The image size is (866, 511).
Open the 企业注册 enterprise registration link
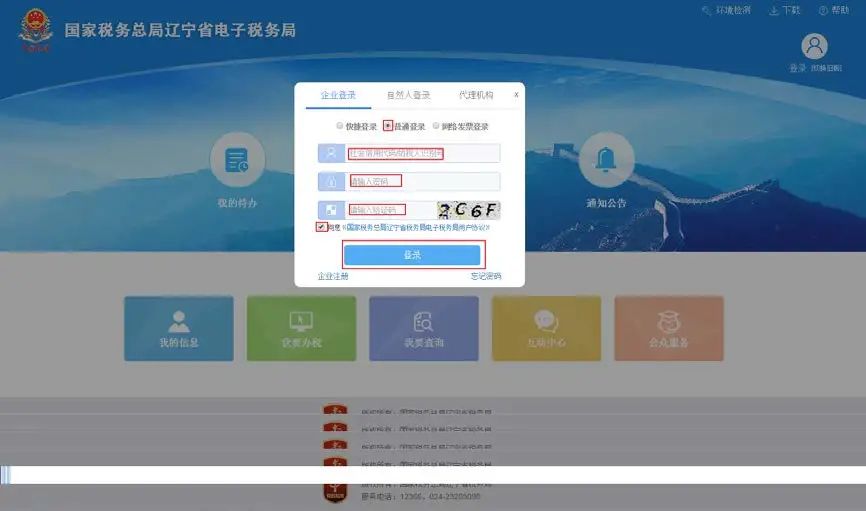pos(332,276)
